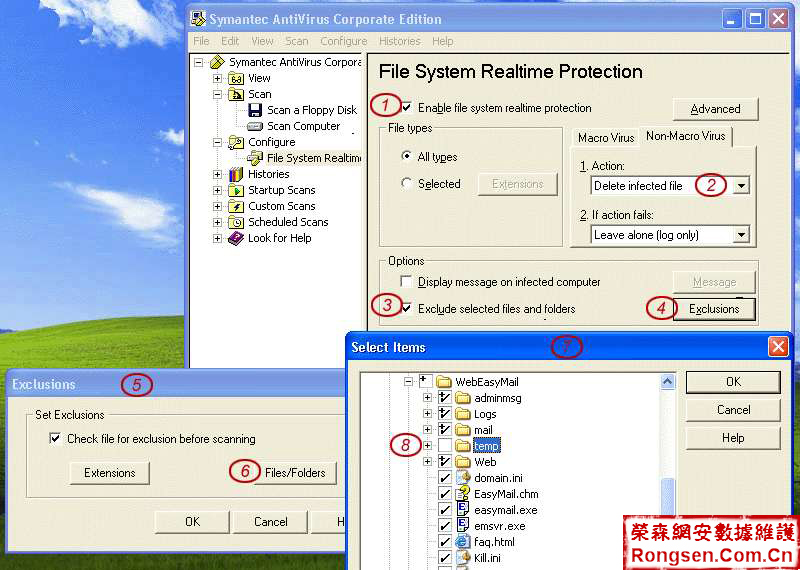Click the Custom Scans lightning icon
The height and width of the screenshot is (570, 800).
(x=236, y=206)
